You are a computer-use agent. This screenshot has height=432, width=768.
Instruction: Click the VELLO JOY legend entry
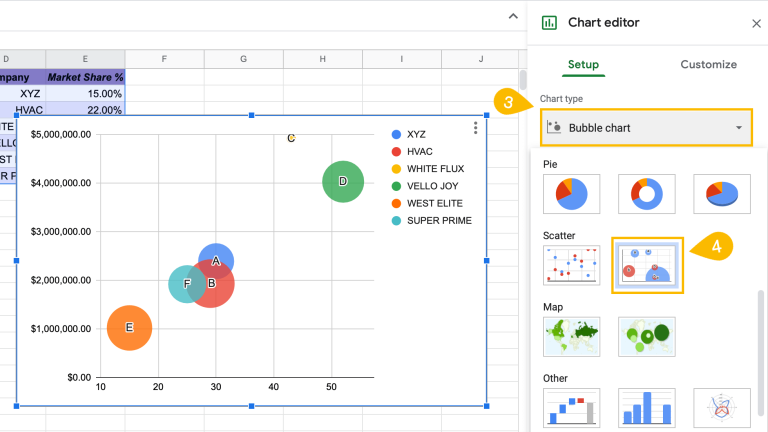coord(431,186)
